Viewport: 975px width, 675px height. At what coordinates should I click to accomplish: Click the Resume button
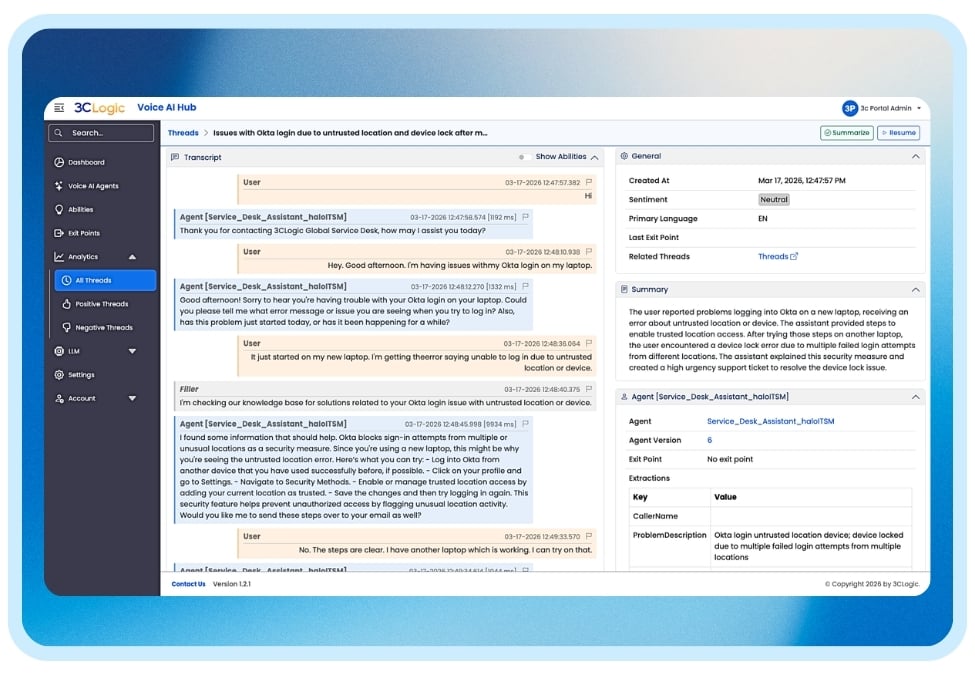[897, 132]
